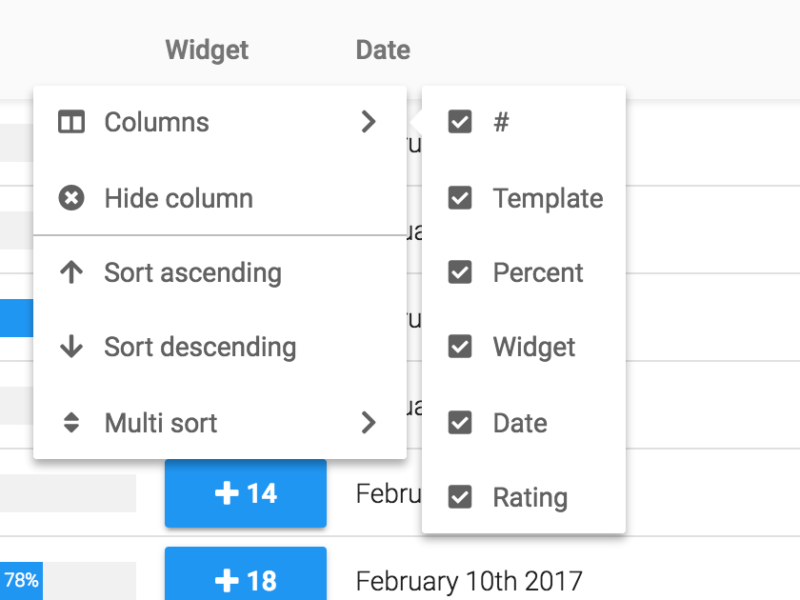
Task: Disable the Rating column checkbox
Action: (x=460, y=497)
